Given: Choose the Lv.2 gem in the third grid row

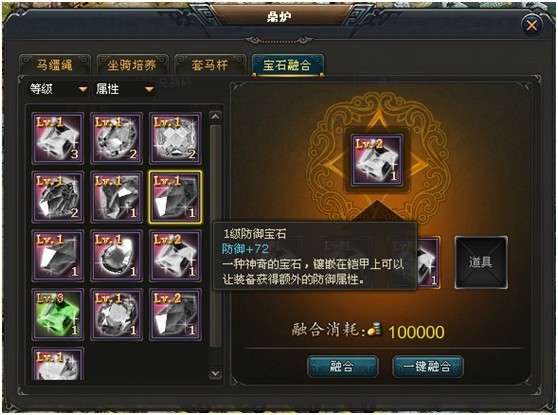Looking at the screenshot, I should 175,256.
